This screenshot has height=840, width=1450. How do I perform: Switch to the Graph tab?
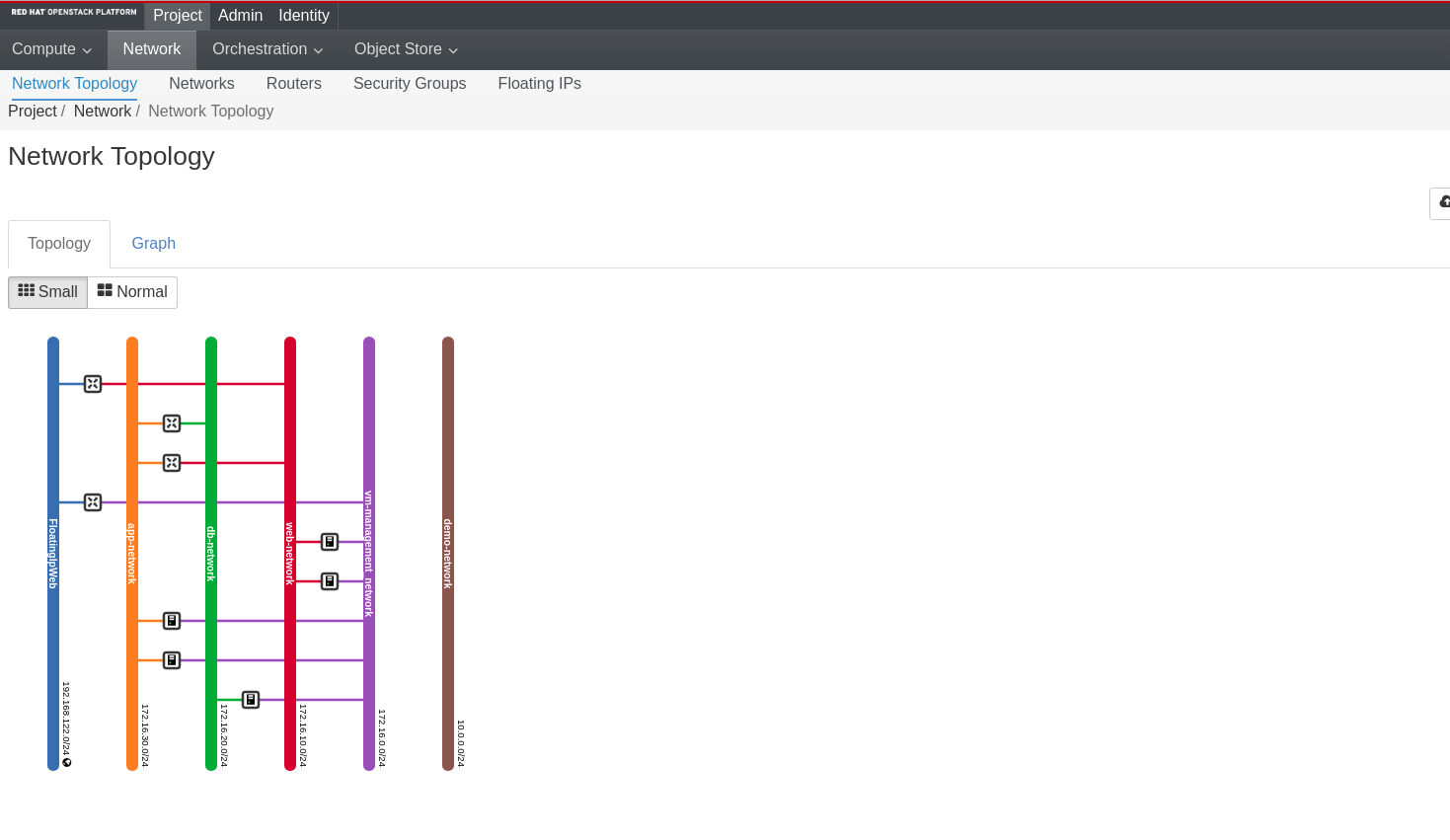click(x=153, y=244)
